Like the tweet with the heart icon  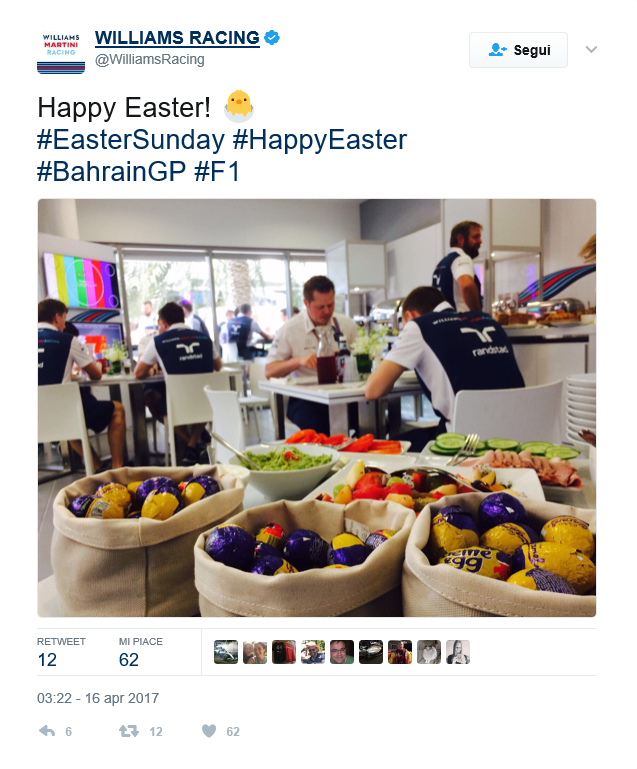click(x=209, y=731)
